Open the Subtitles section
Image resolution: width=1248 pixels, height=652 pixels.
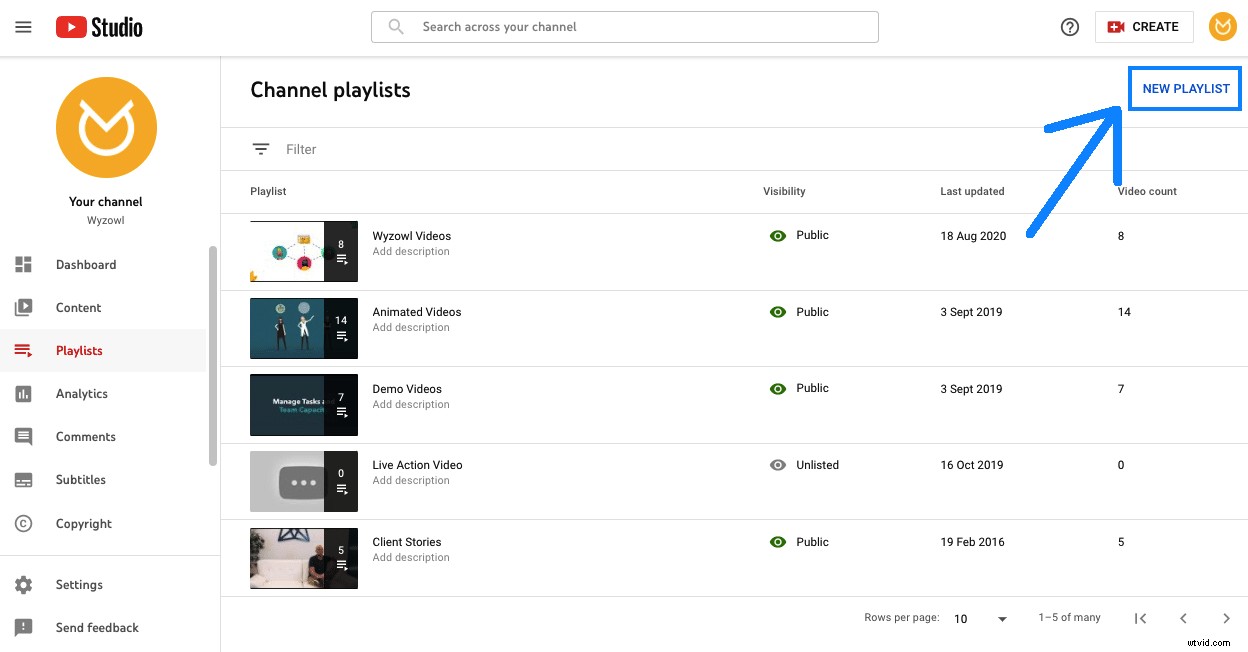[x=80, y=479]
